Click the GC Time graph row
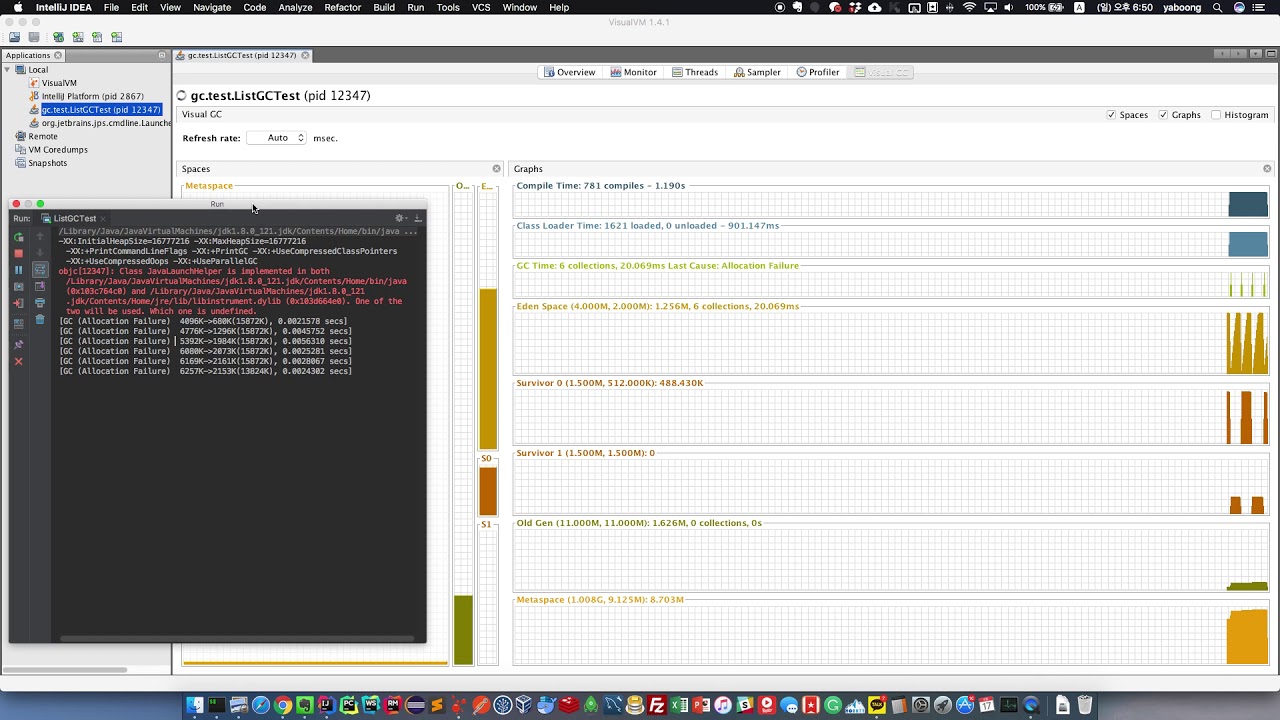 click(890, 285)
